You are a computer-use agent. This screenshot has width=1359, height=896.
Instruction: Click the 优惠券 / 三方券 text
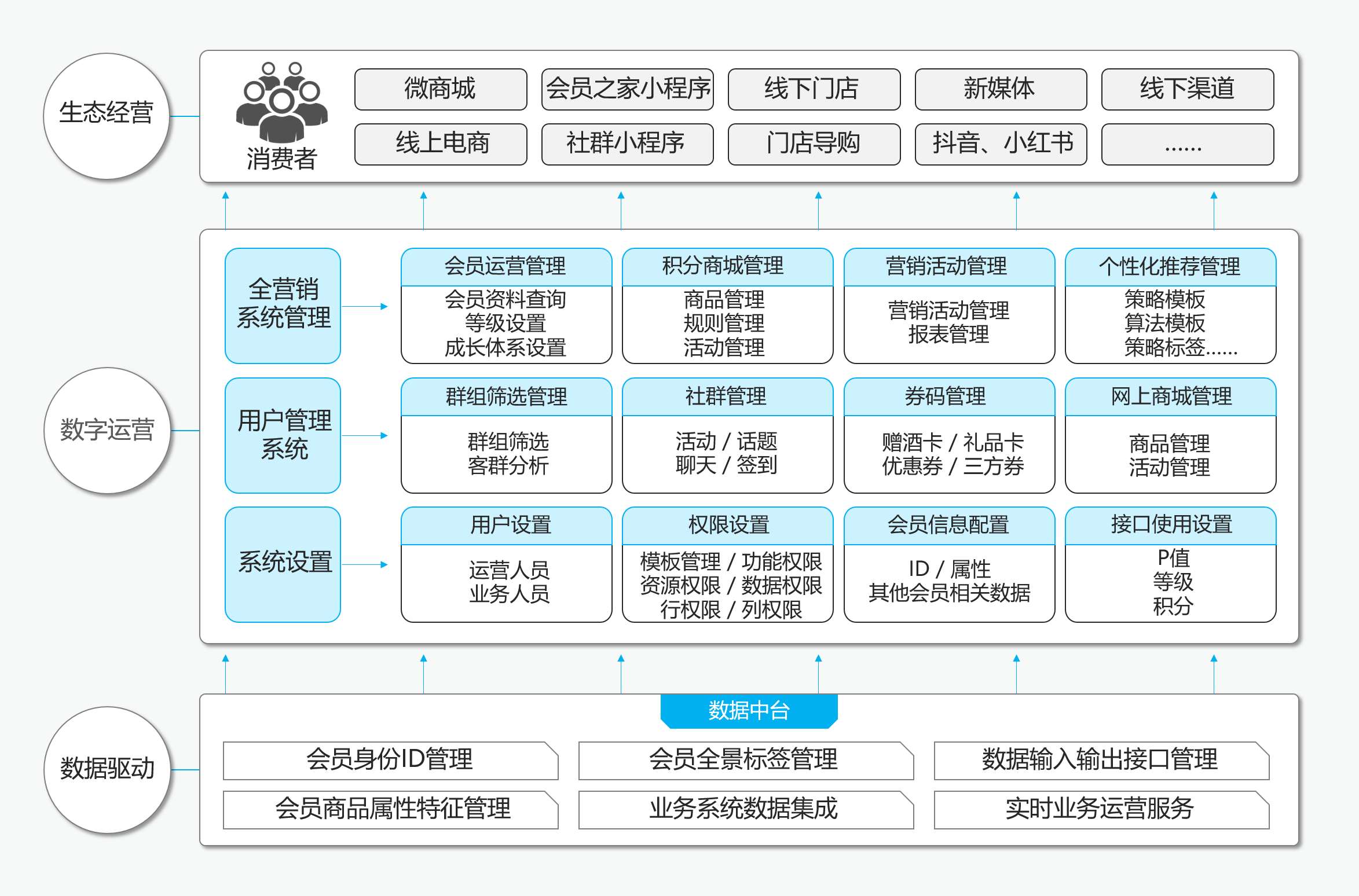tap(953, 466)
